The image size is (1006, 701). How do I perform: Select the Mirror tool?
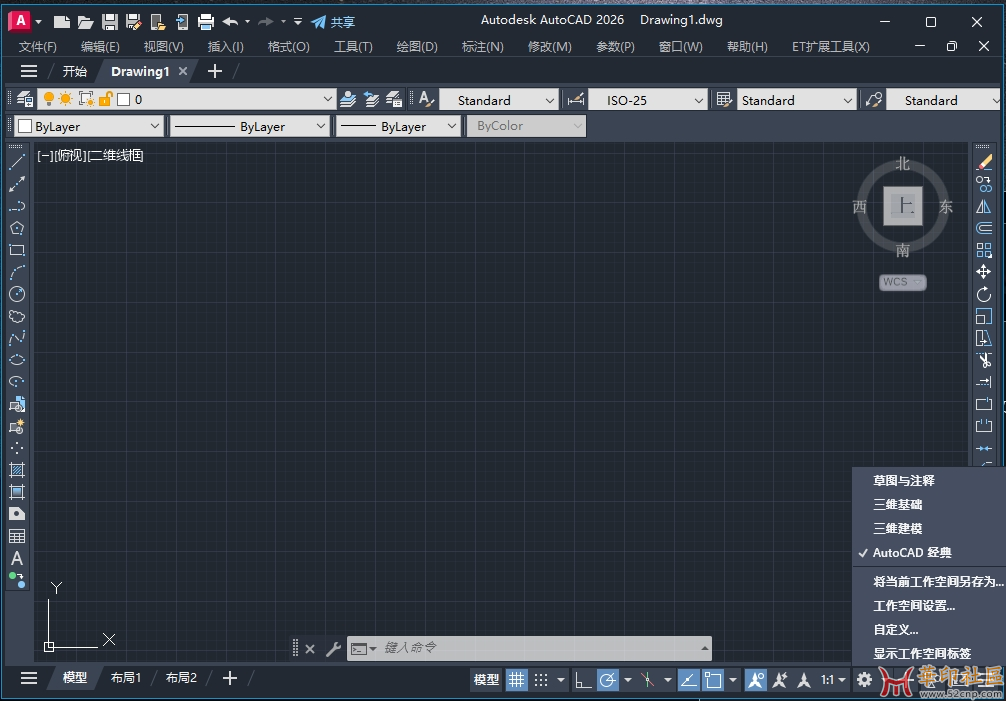[984, 206]
